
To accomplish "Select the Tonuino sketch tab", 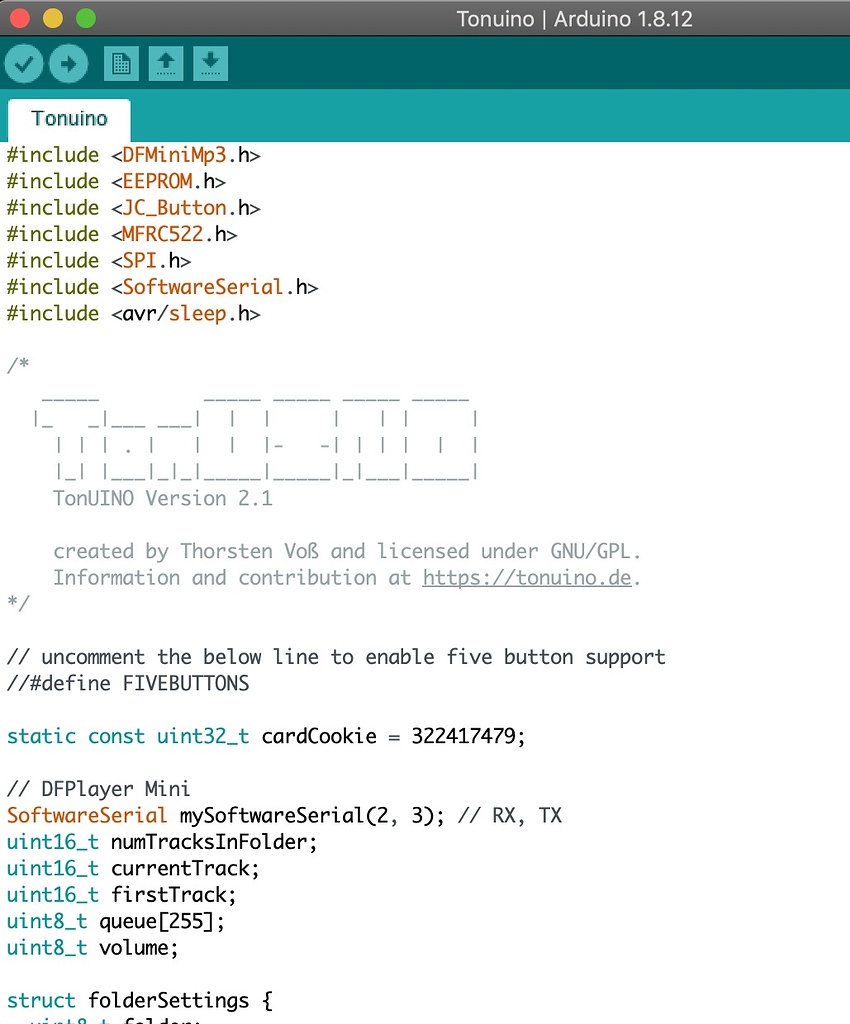I will point(69,119).
